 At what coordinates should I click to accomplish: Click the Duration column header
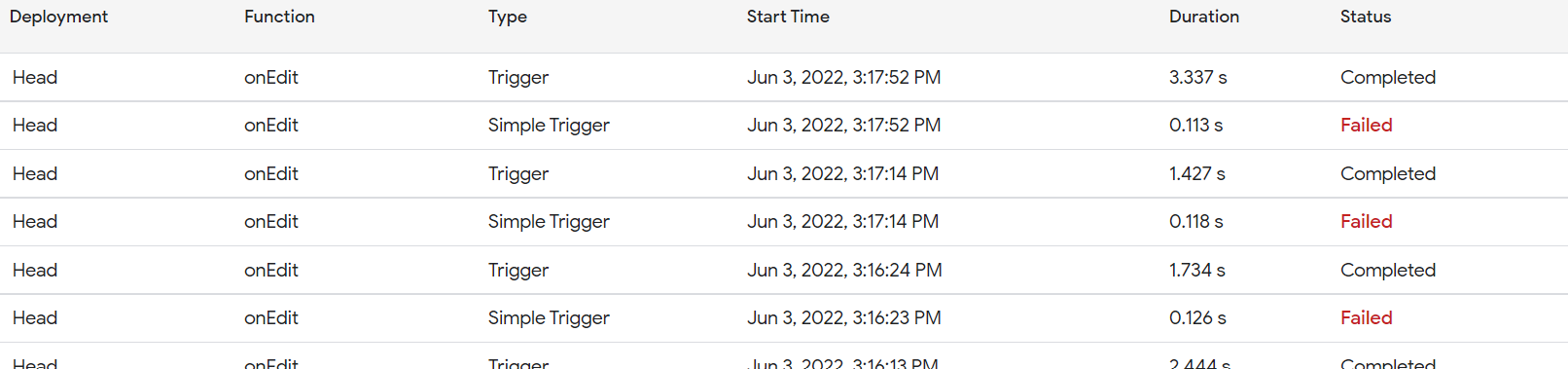point(1204,17)
